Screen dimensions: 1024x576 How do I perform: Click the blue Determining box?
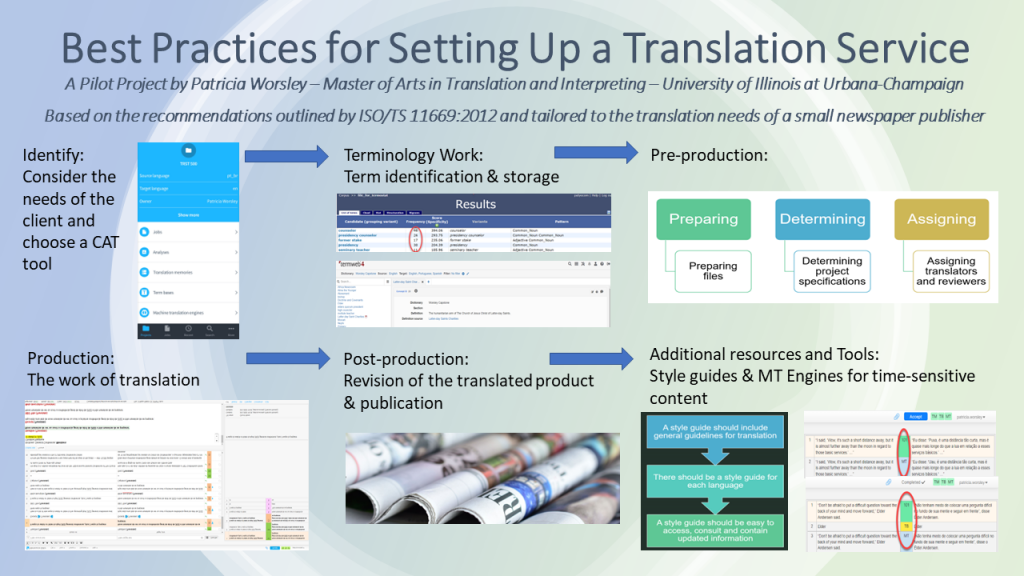coord(822,219)
